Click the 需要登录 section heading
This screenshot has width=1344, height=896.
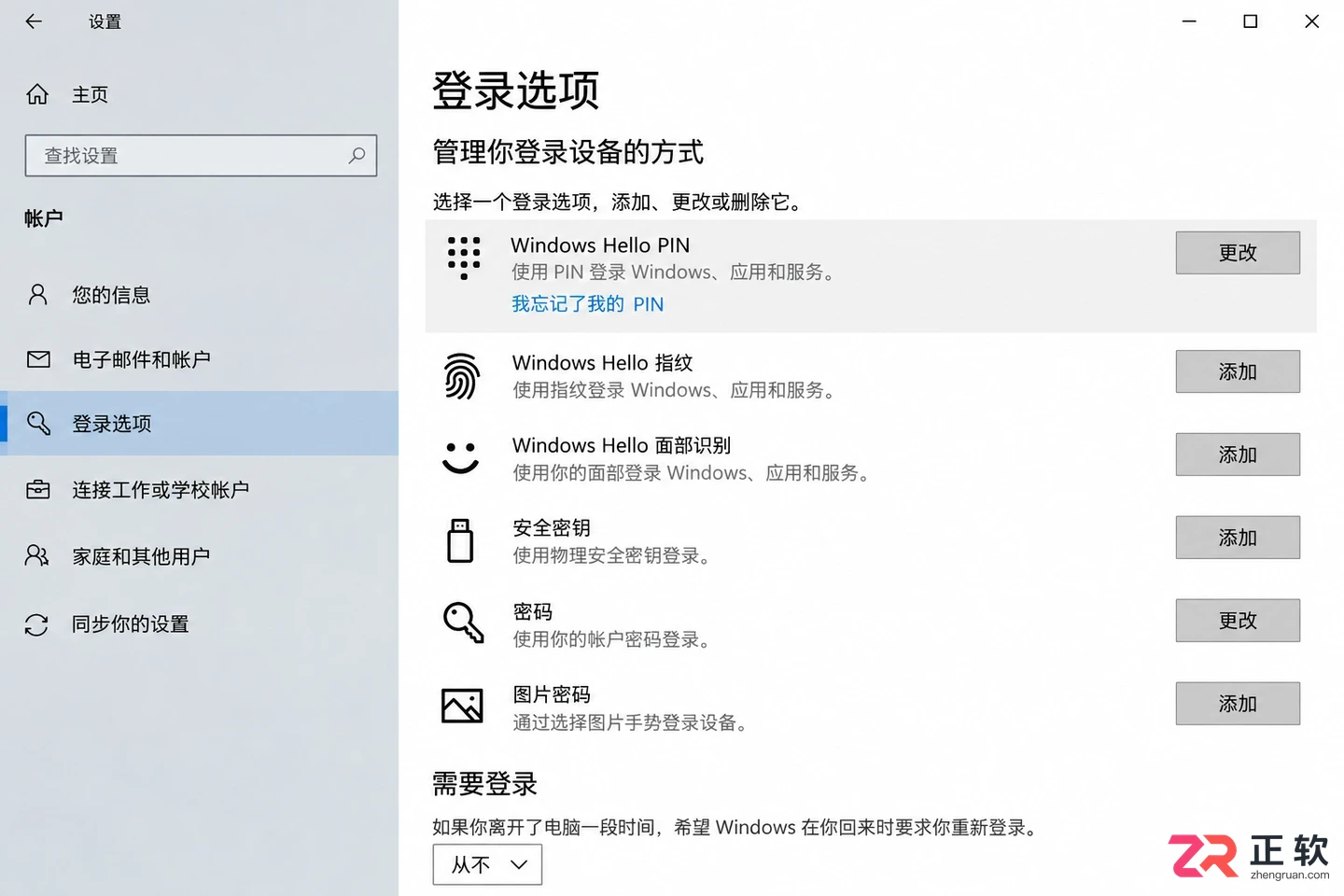point(484,784)
